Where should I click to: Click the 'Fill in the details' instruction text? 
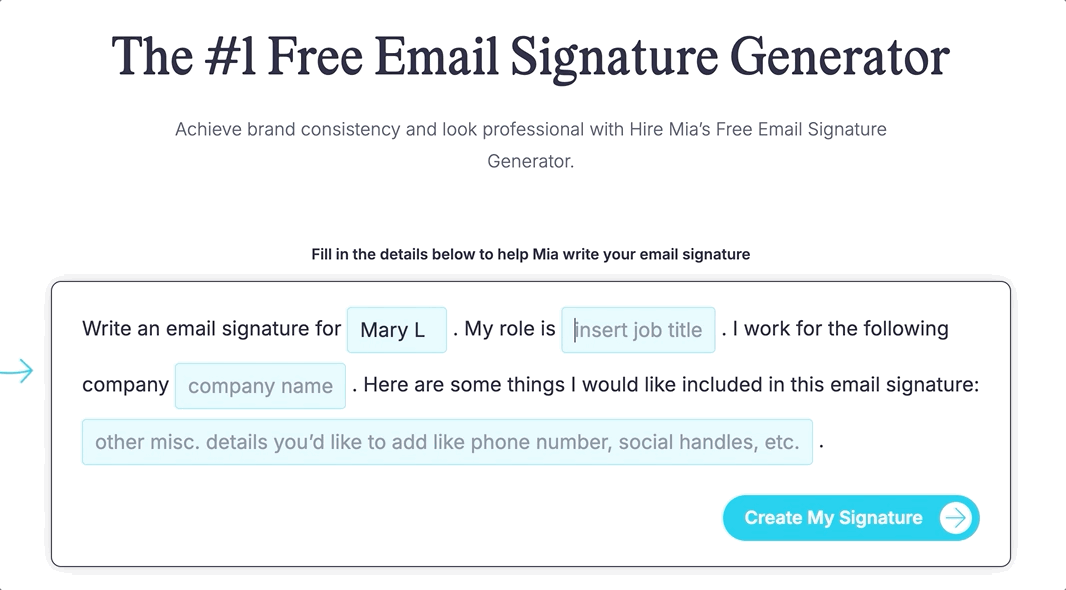click(530, 254)
